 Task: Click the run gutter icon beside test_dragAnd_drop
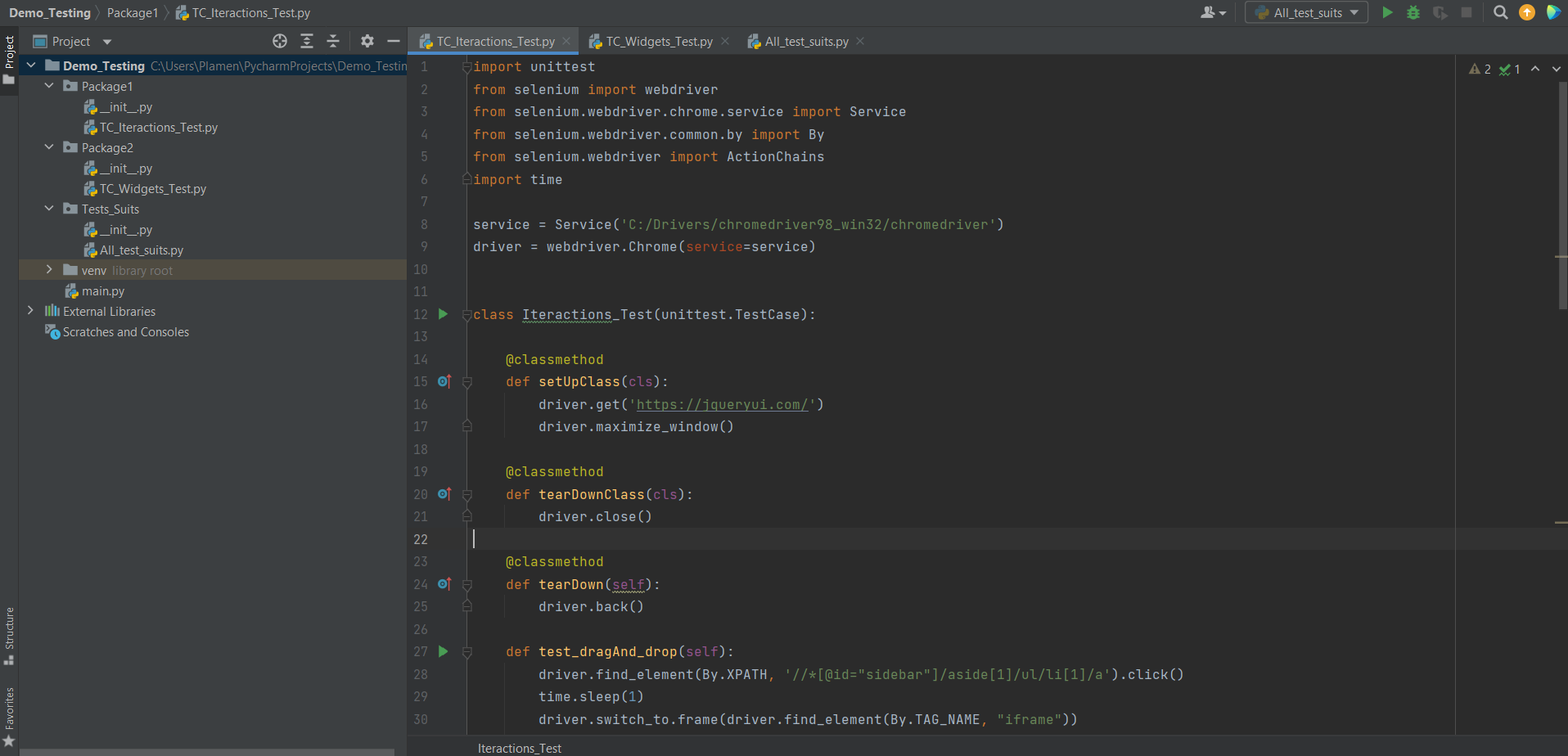(x=443, y=651)
